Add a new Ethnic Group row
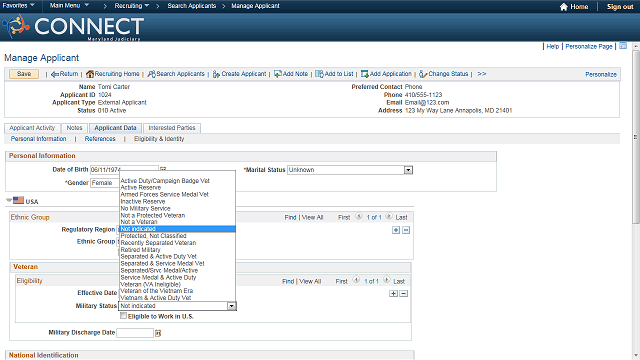This screenshot has height=360, width=640. click(x=396, y=230)
